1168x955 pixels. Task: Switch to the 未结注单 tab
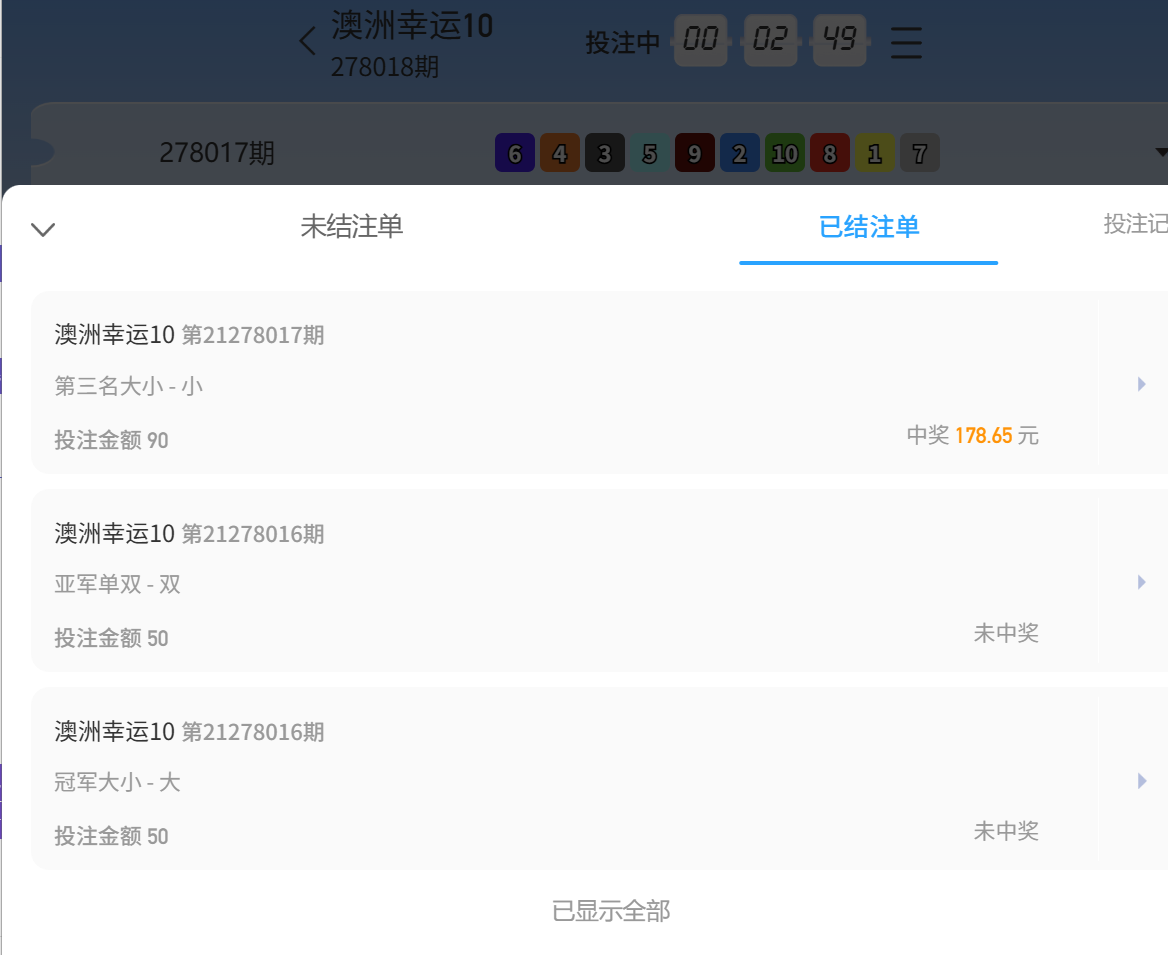(x=353, y=227)
